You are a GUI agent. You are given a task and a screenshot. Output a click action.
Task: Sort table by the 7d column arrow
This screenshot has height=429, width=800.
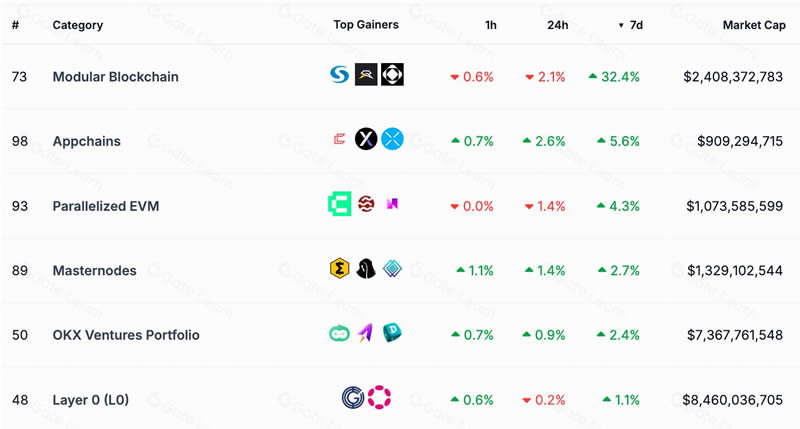coord(631,25)
